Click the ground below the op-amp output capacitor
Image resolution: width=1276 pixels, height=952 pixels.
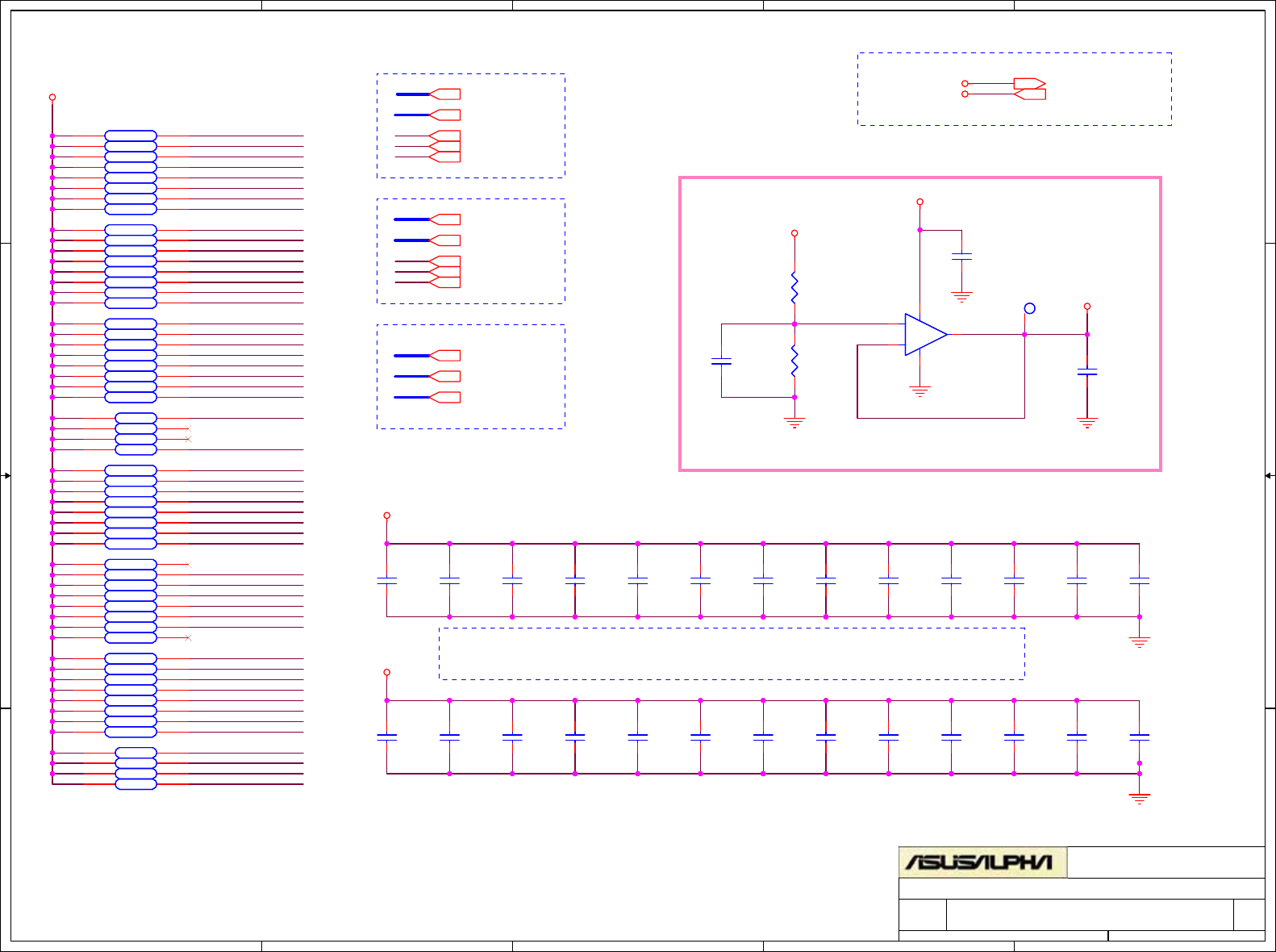[x=1087, y=422]
